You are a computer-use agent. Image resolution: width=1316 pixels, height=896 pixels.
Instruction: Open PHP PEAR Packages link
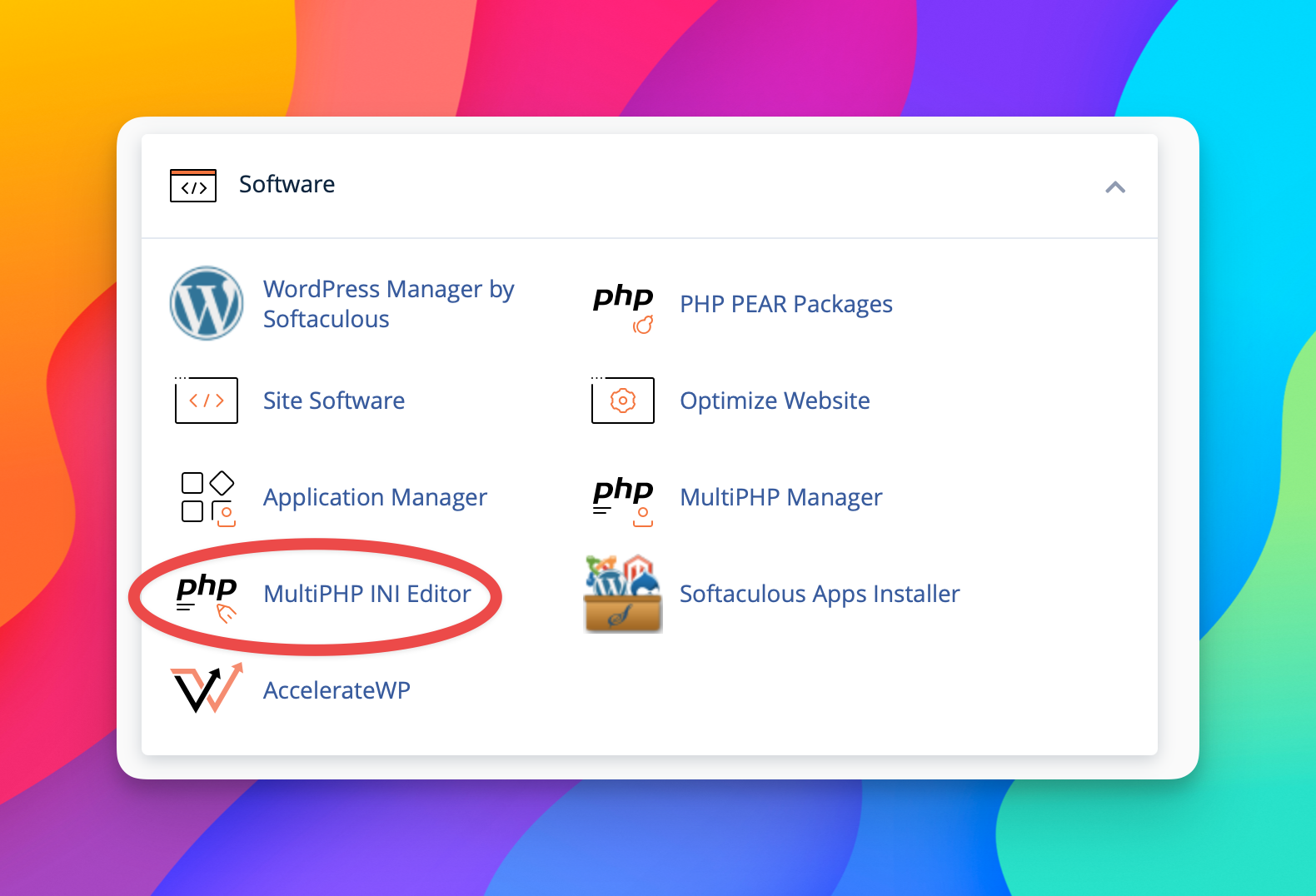click(x=786, y=304)
